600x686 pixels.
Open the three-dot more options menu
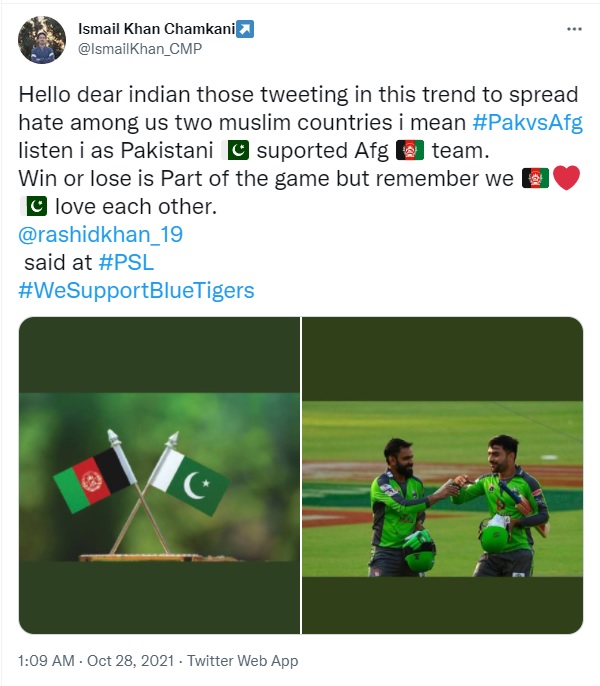[574, 29]
